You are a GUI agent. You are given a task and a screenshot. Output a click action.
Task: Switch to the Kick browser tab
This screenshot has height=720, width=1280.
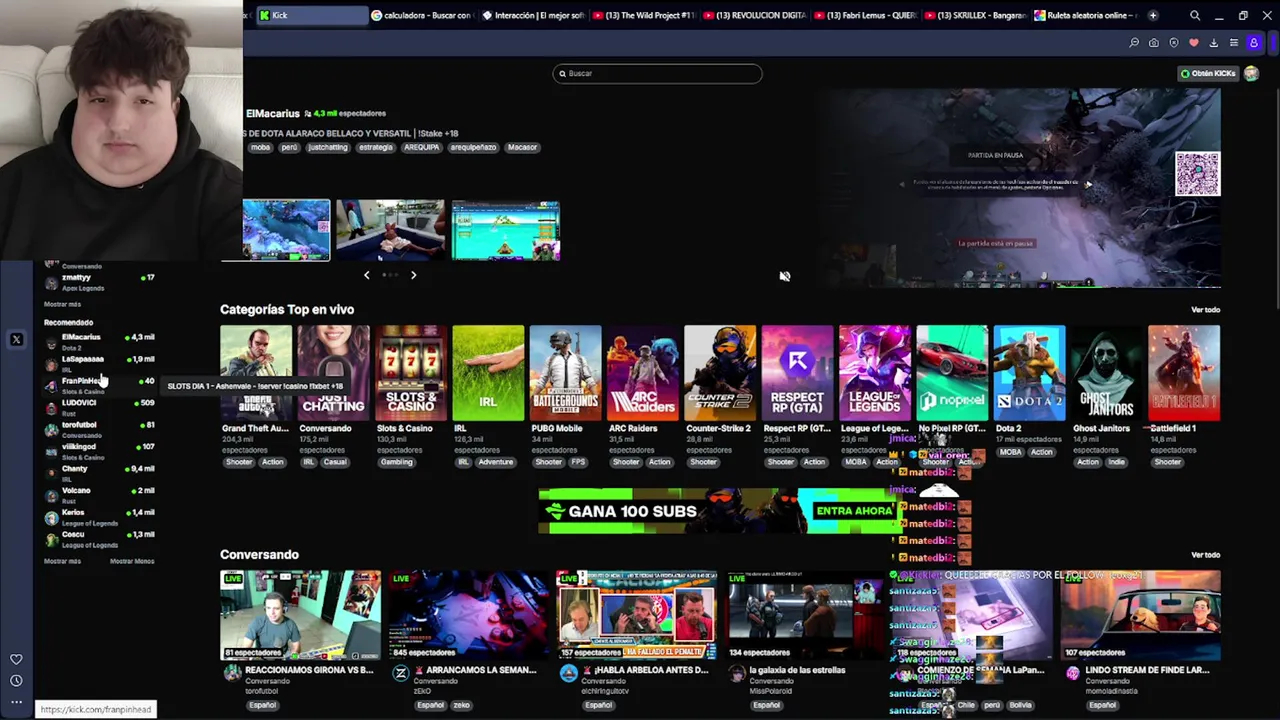coord(310,15)
